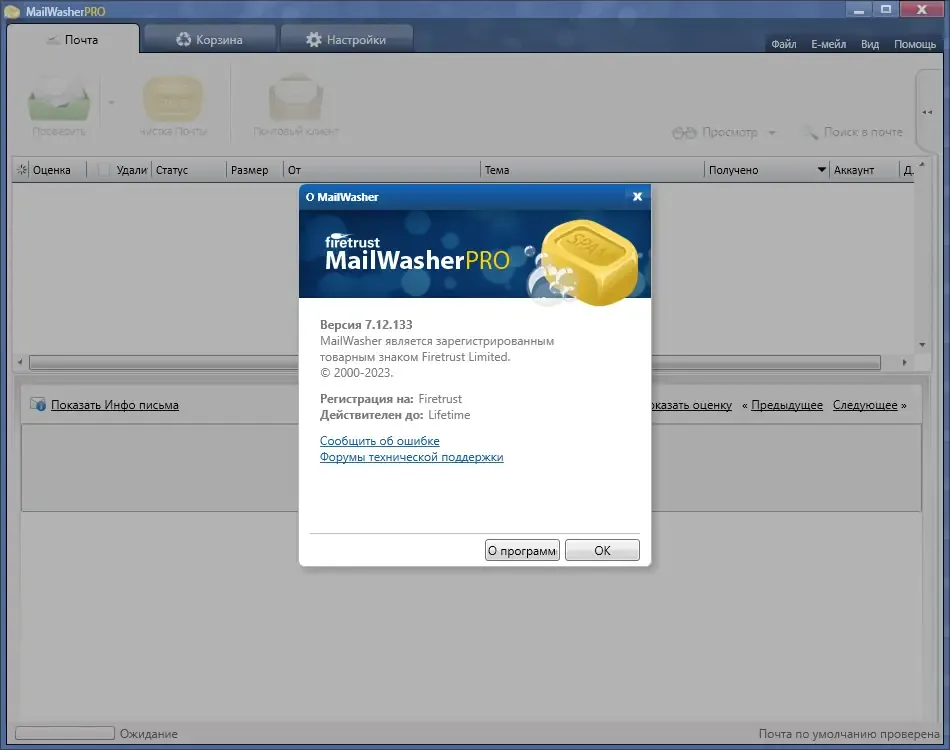Open Форумы технической поддержки link
The height and width of the screenshot is (750, 950).
(x=411, y=457)
